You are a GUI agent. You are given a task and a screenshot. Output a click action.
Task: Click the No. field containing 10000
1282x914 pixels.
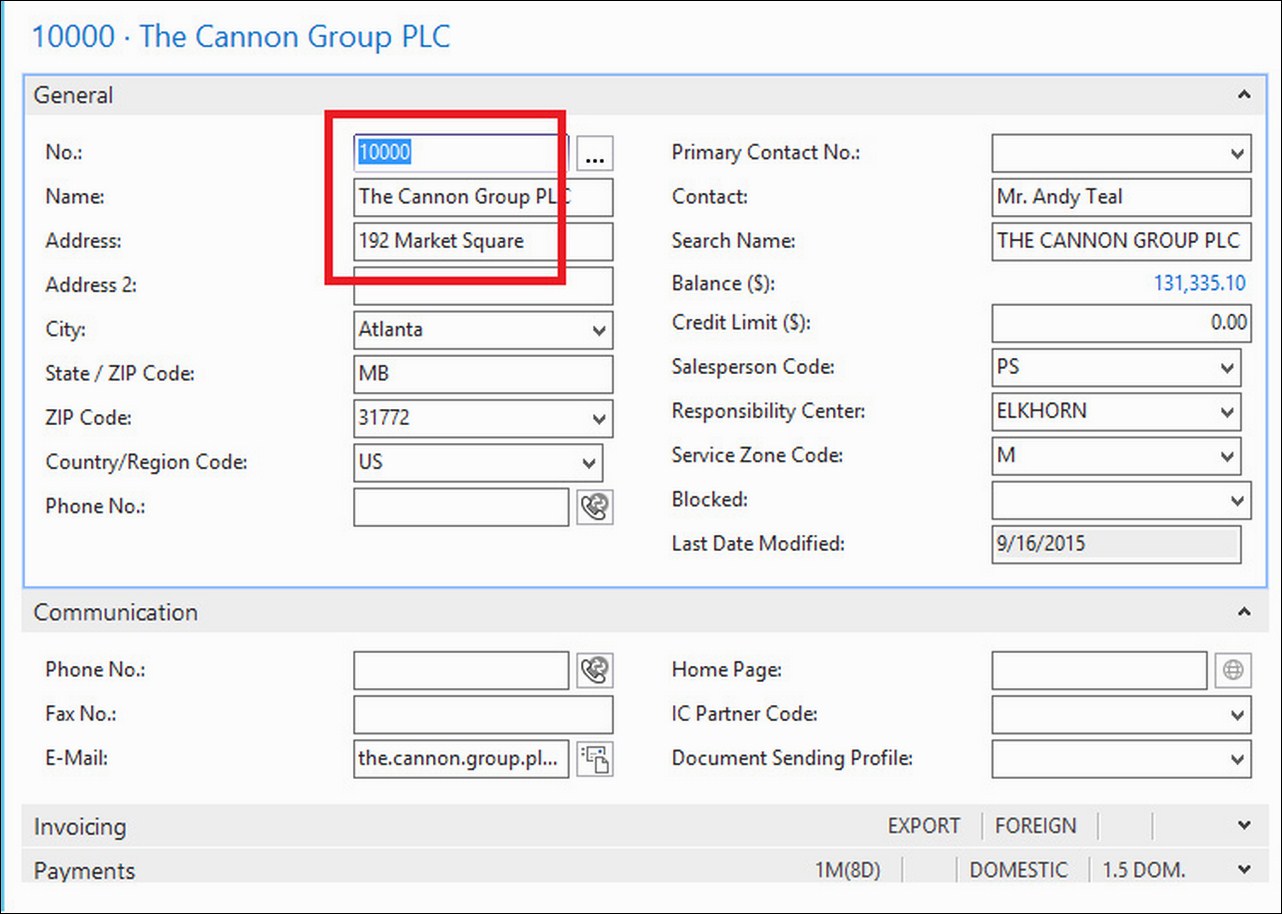pos(461,153)
